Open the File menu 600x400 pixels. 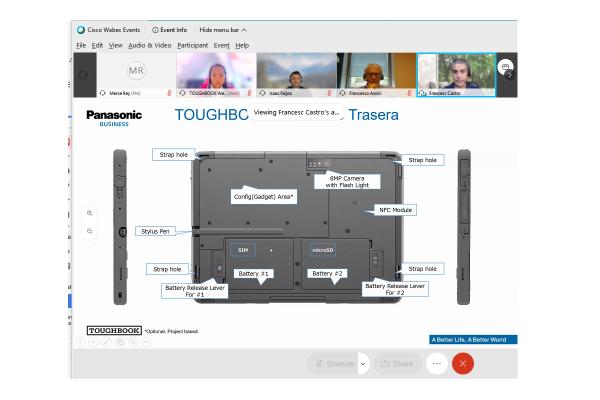[x=81, y=46]
